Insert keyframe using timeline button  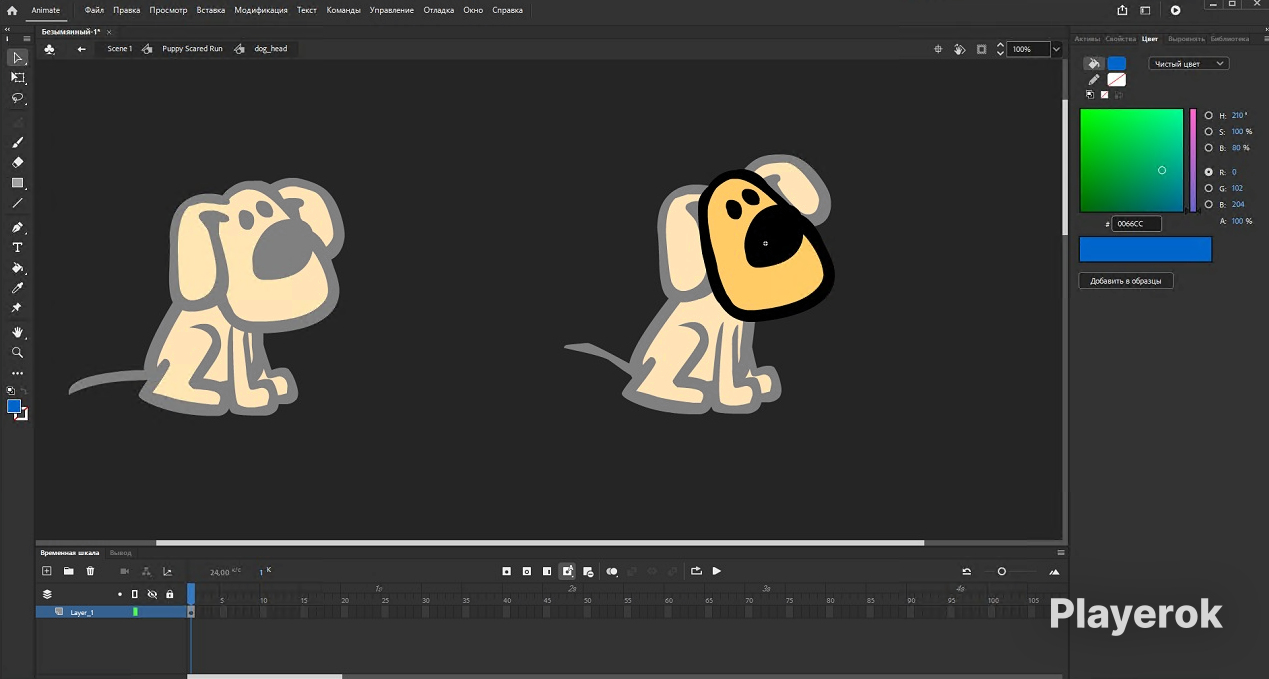click(507, 571)
